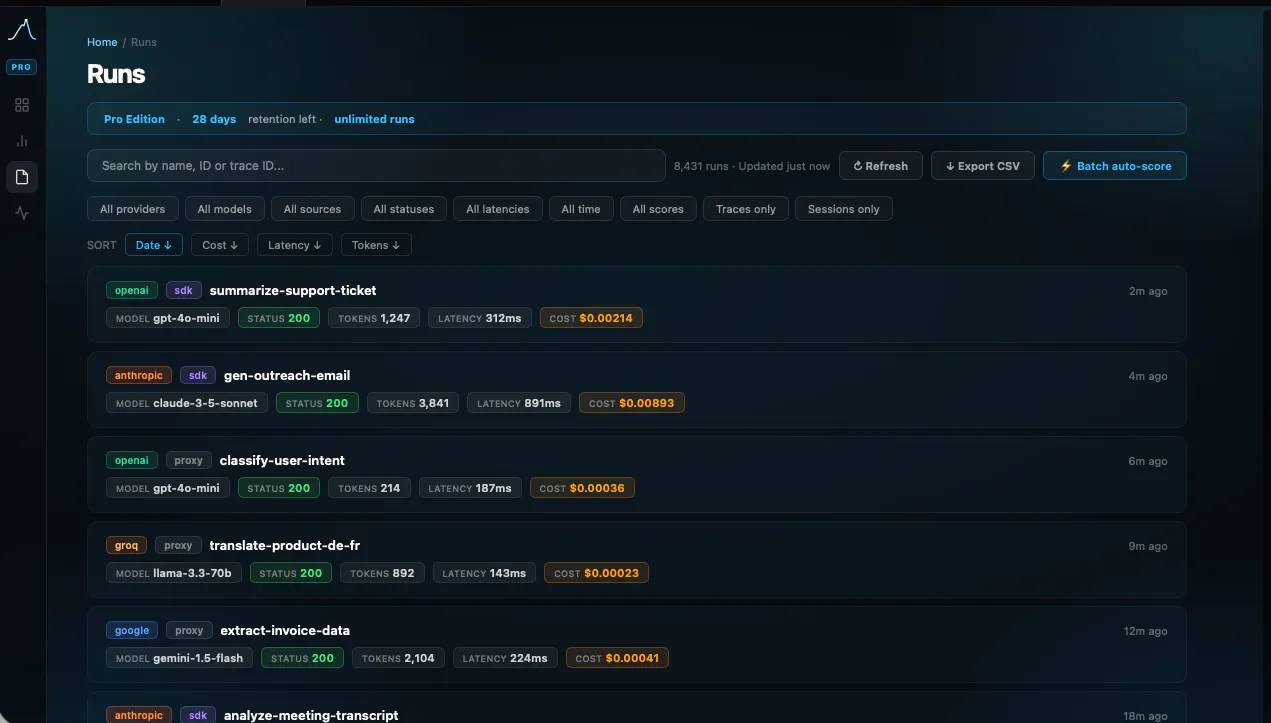
Task: Open the All providers filter
Action: [x=133, y=209]
